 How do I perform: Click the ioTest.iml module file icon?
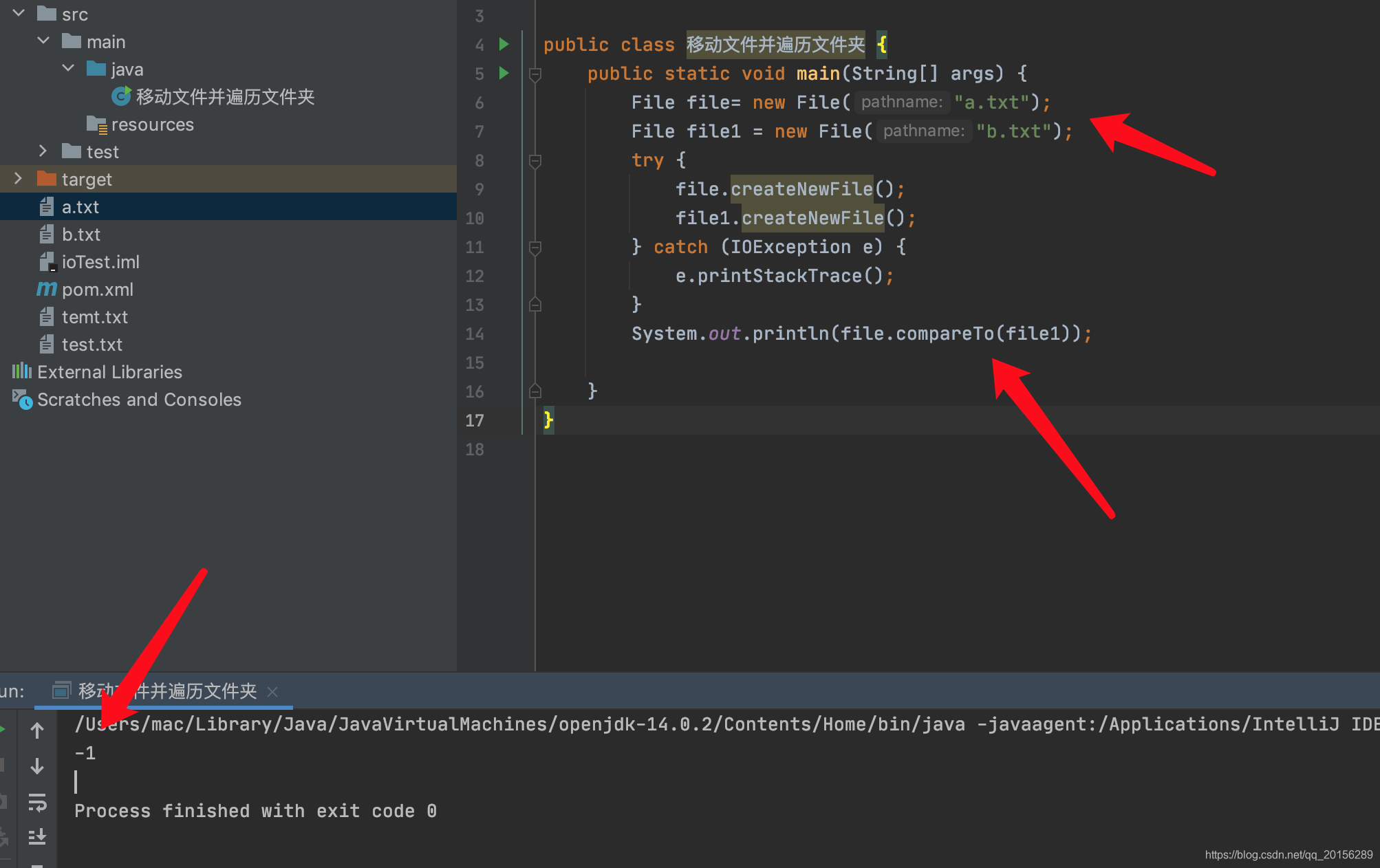tap(47, 261)
